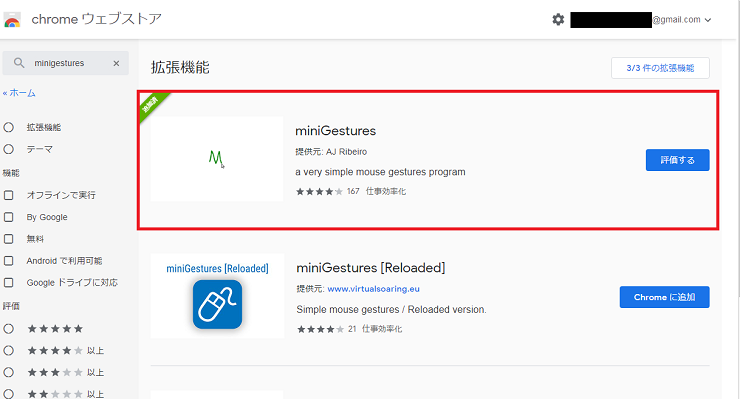Open the miniGestures [Reloaded] mouse icon thumbnail

(217, 296)
